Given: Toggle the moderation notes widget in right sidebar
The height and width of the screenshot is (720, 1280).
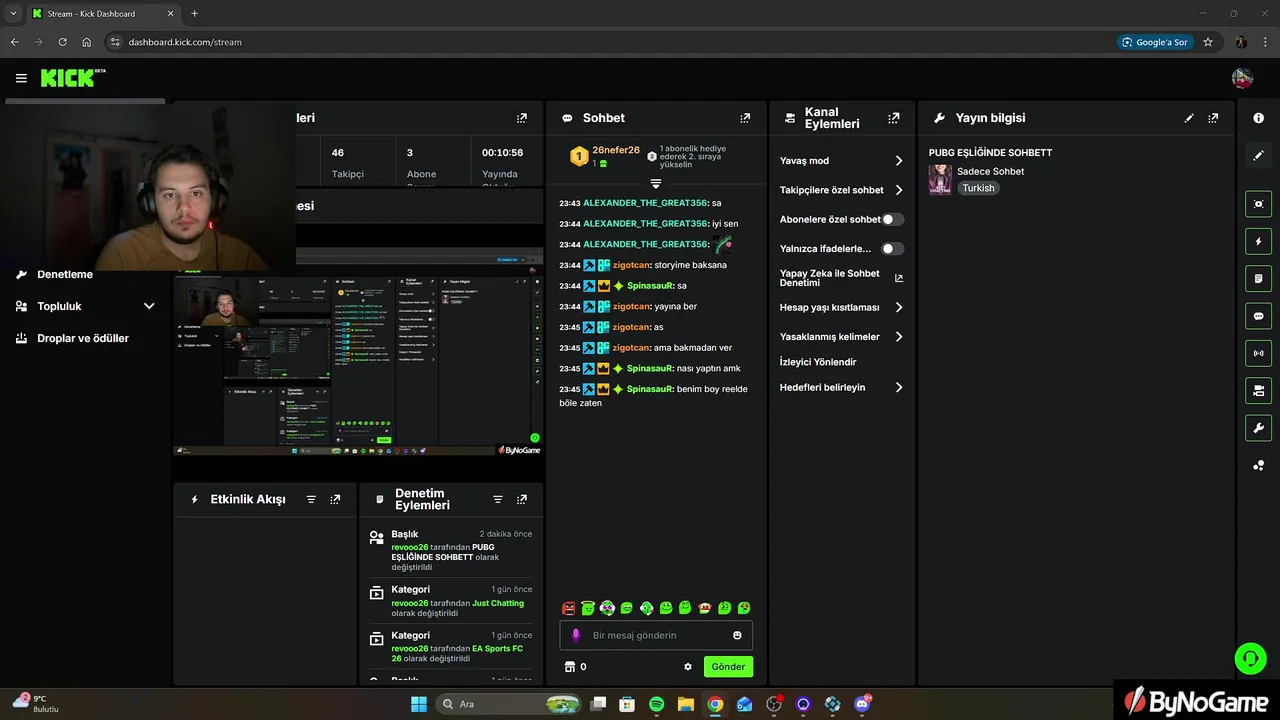Looking at the screenshot, I should pos(1259,278).
